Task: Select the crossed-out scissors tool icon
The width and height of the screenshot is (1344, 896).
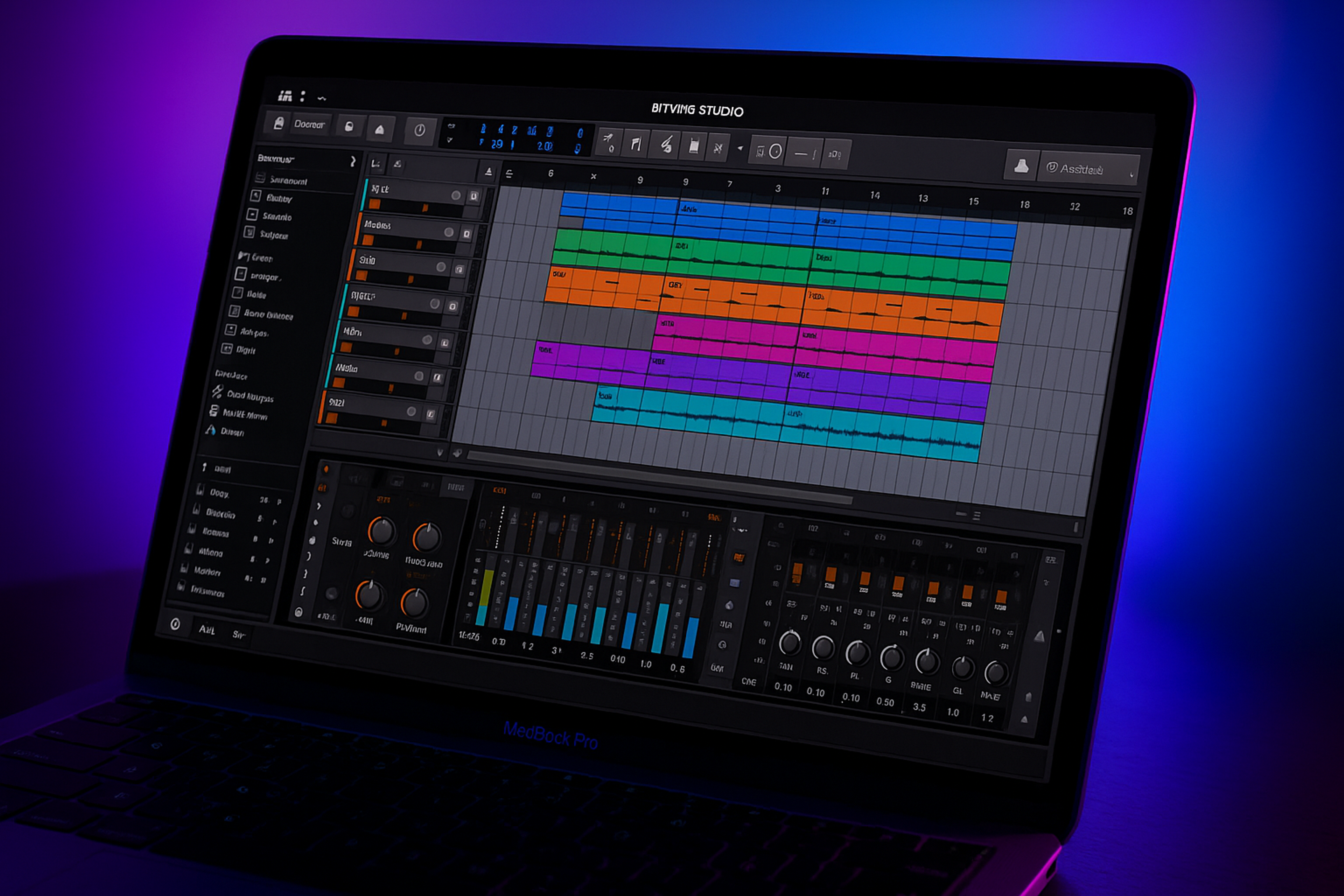Action: pyautogui.click(x=718, y=148)
